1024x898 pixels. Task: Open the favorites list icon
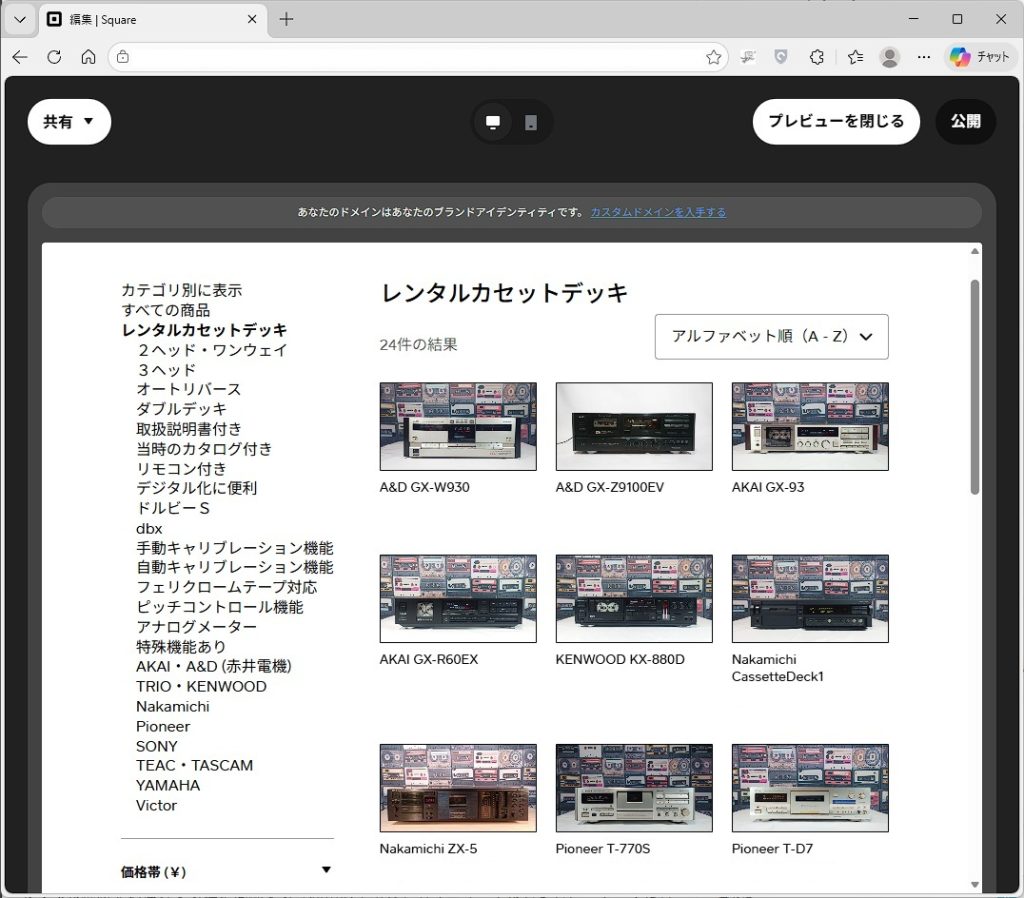(x=855, y=57)
